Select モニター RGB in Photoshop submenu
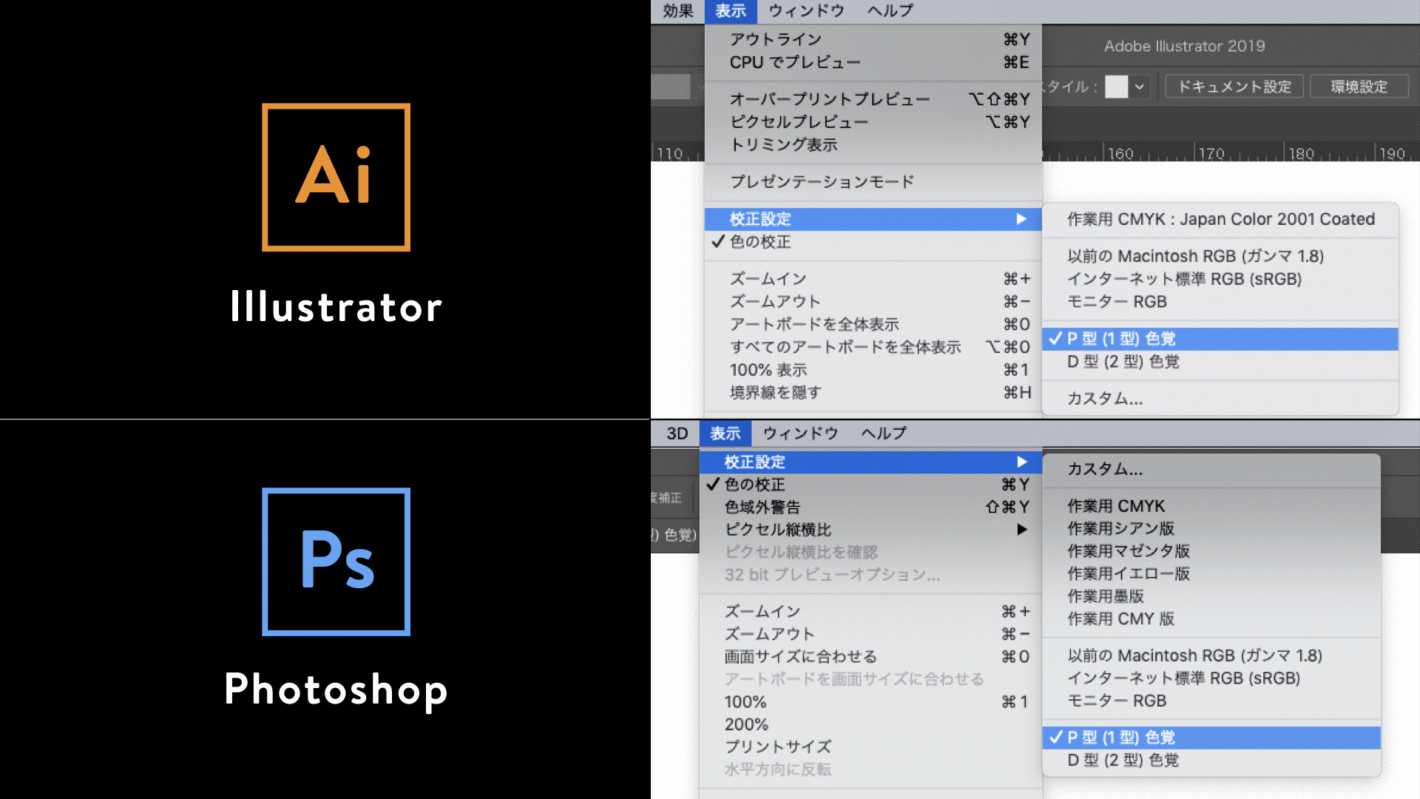This screenshot has width=1420, height=799. tap(1212, 701)
